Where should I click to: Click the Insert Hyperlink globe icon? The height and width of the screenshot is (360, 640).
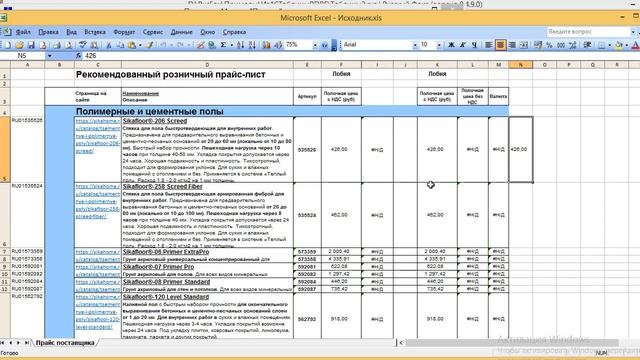[212, 45]
